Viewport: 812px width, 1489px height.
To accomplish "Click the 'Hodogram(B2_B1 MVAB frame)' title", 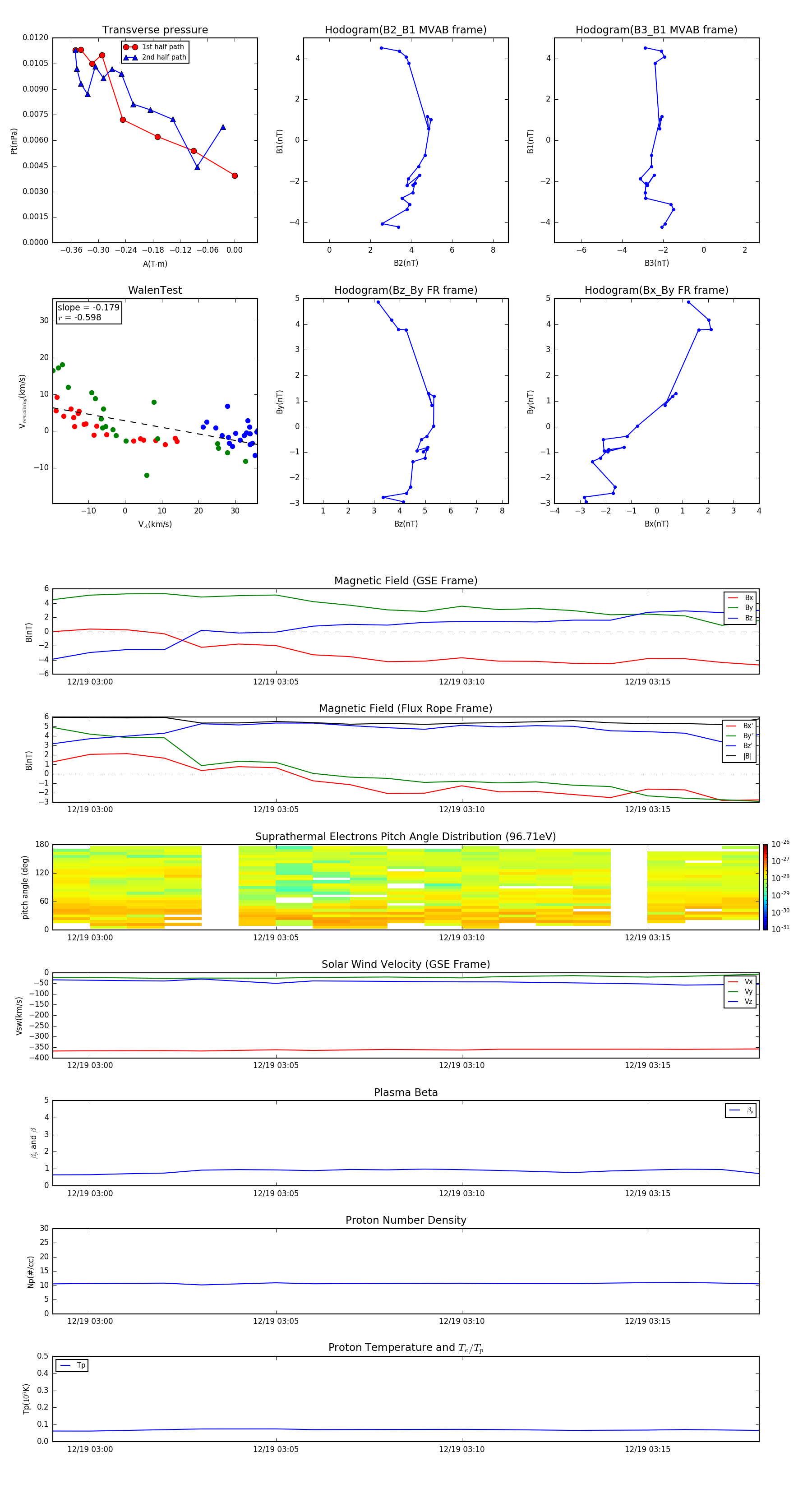I will 406,30.
